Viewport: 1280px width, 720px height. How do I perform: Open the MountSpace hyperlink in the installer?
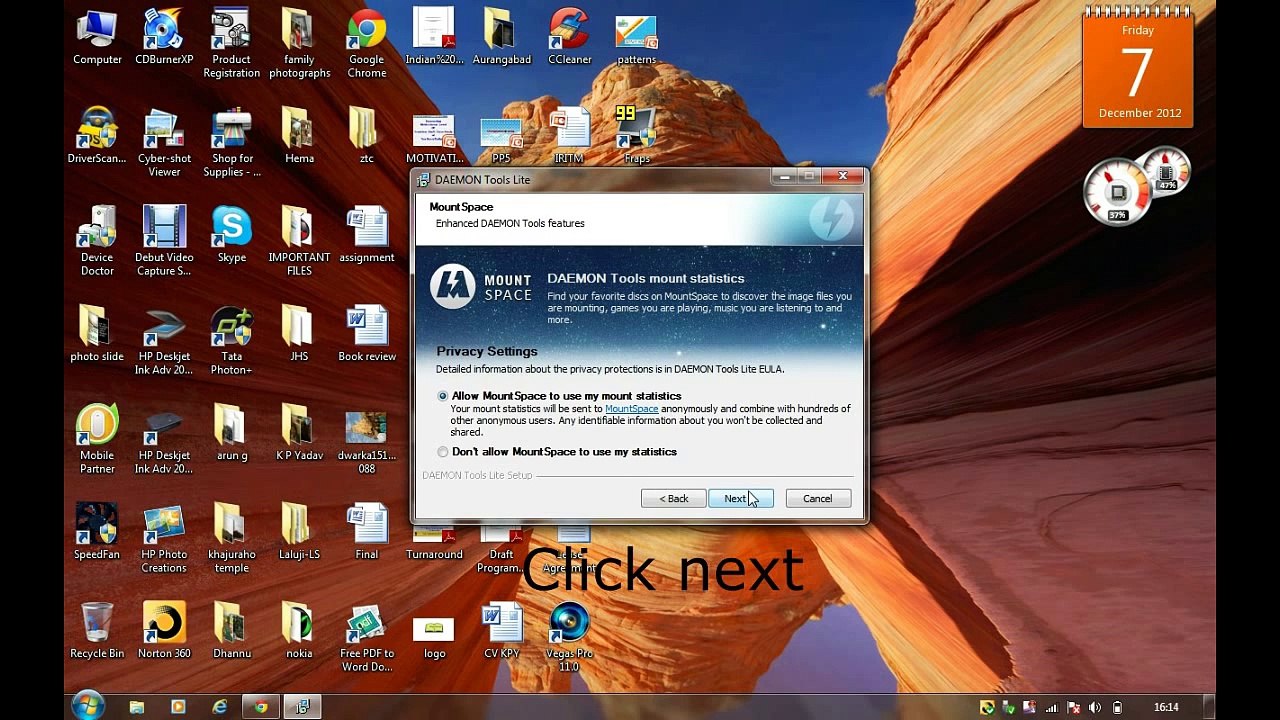[631, 409]
